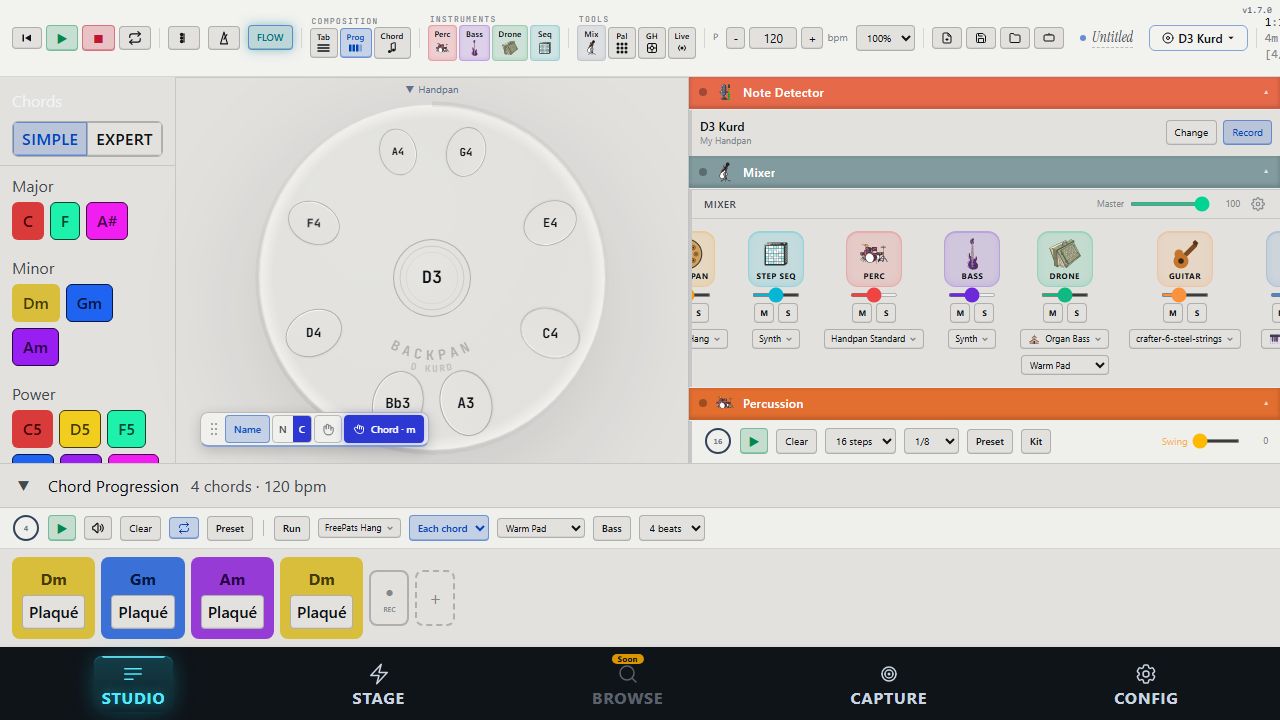Create a new file with the new-document icon
1280x720 pixels.
(x=947, y=38)
